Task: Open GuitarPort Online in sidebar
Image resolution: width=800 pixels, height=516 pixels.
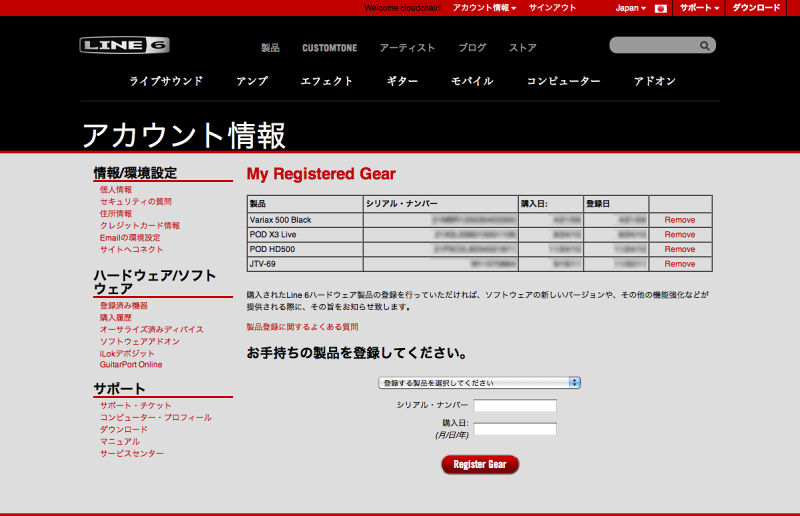Action: coord(131,364)
